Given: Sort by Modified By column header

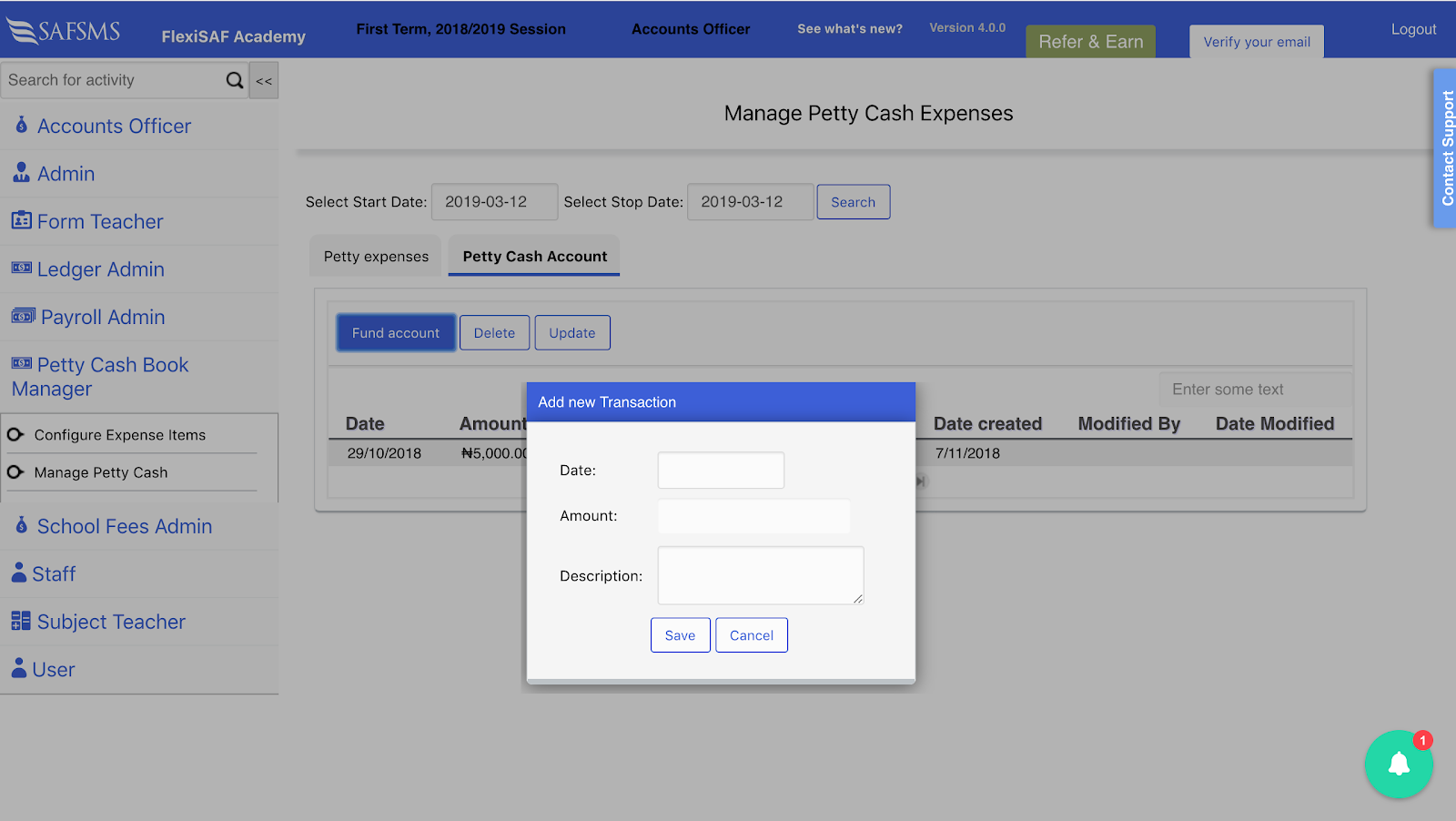Looking at the screenshot, I should coord(1128,423).
